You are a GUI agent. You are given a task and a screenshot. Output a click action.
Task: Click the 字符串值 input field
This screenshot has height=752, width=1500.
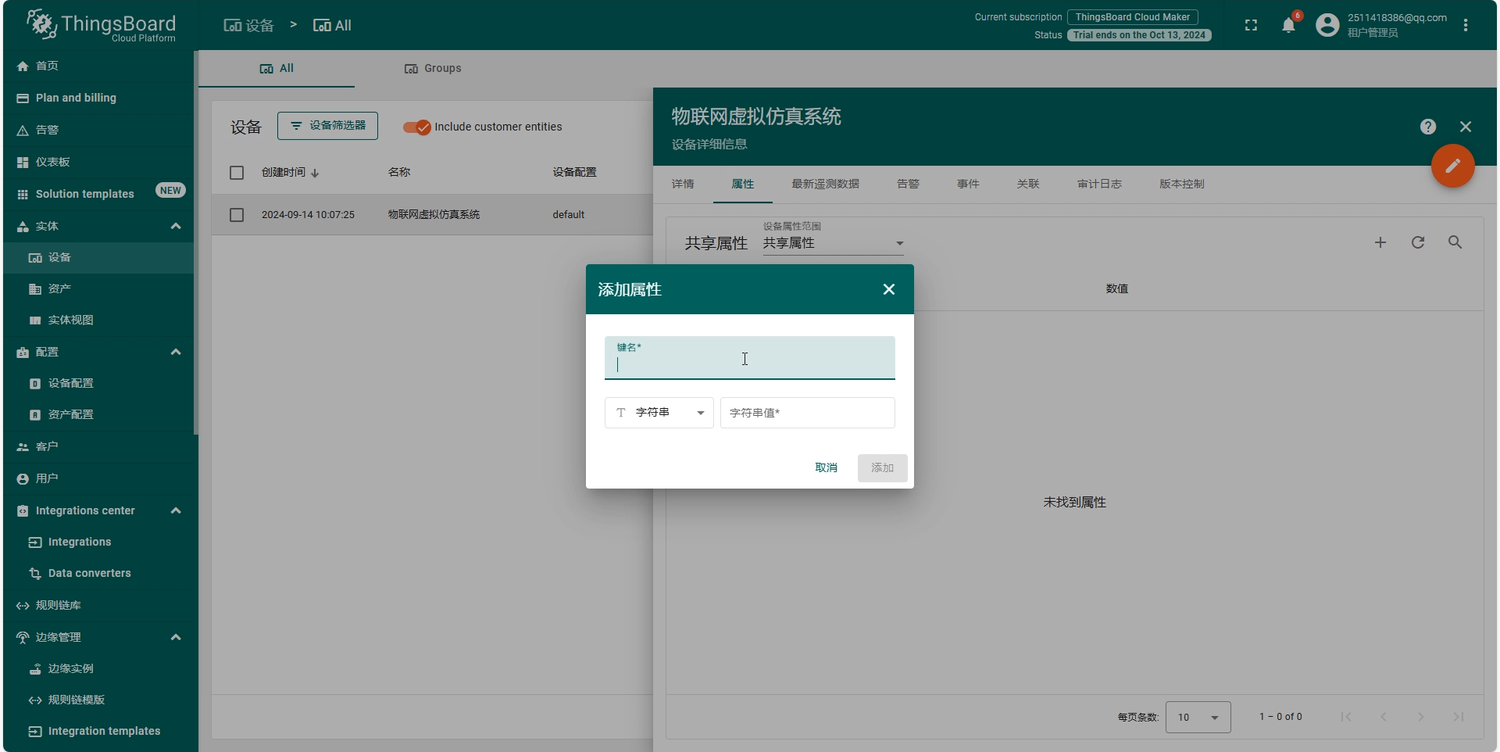point(807,413)
